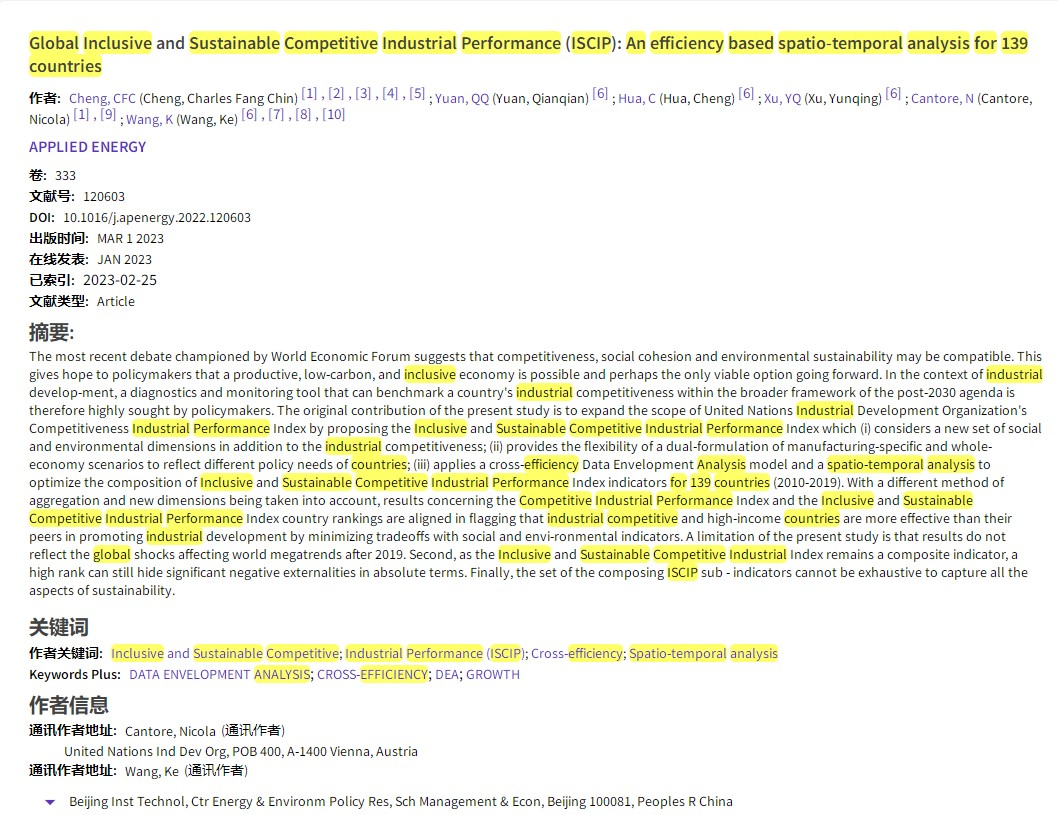Select the author keyword Cross-efficiency
Screen dimensions: 1058x815
pyautogui.click(x=576, y=654)
